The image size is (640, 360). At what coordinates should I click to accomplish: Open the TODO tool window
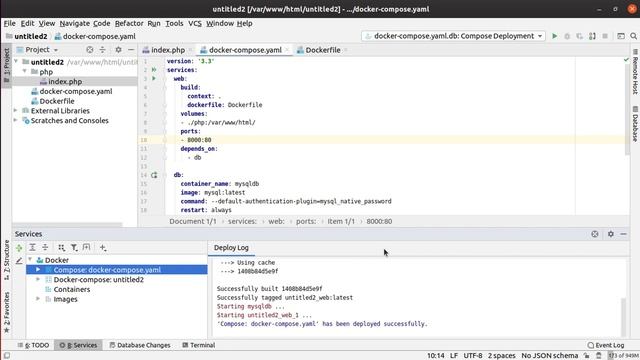33,345
